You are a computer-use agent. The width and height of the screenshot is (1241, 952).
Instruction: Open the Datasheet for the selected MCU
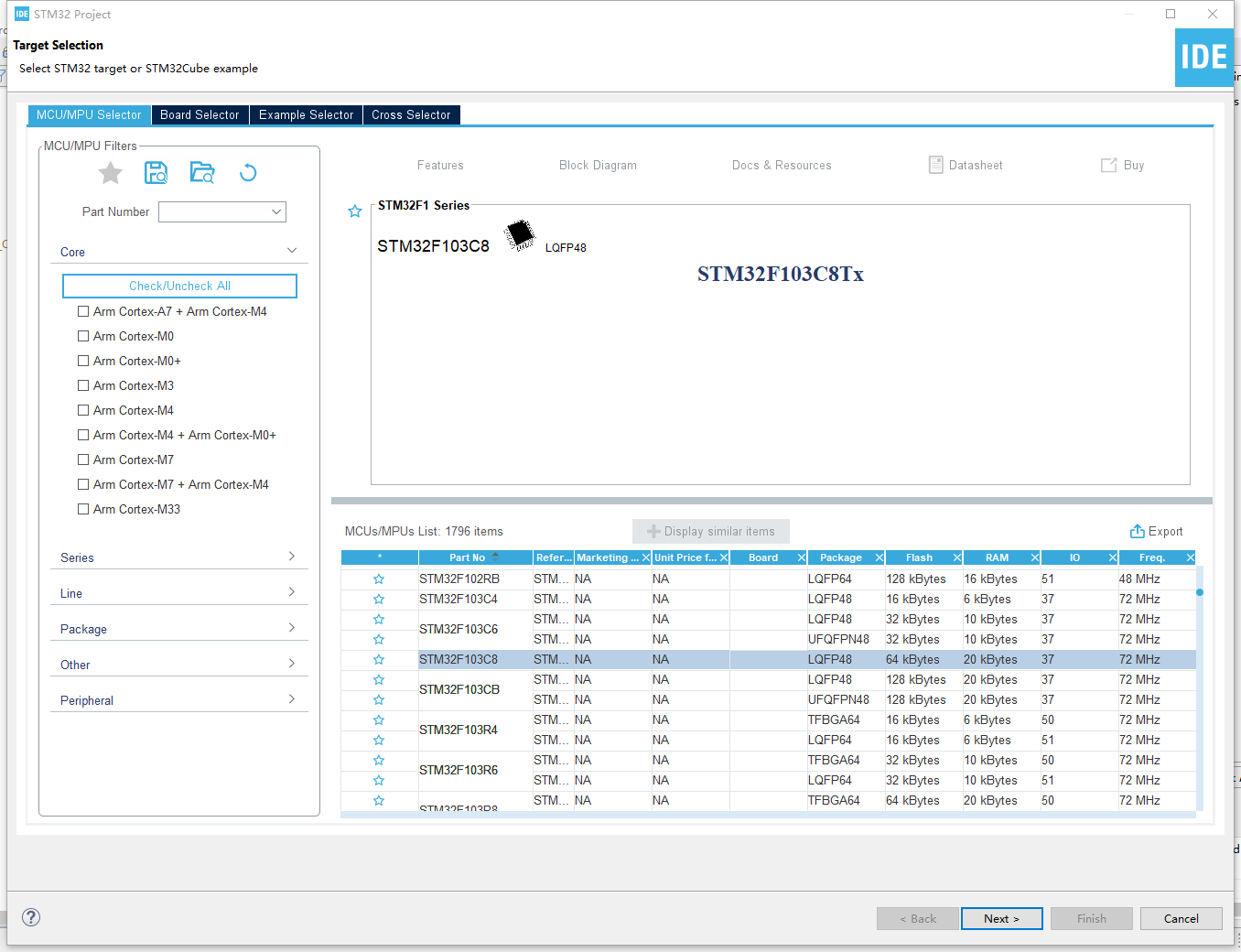coord(966,165)
